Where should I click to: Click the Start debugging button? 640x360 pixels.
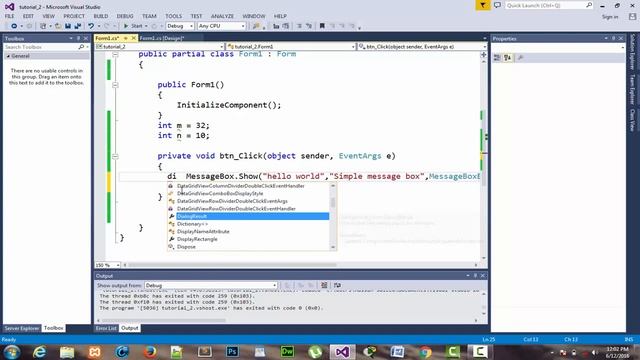point(133,26)
